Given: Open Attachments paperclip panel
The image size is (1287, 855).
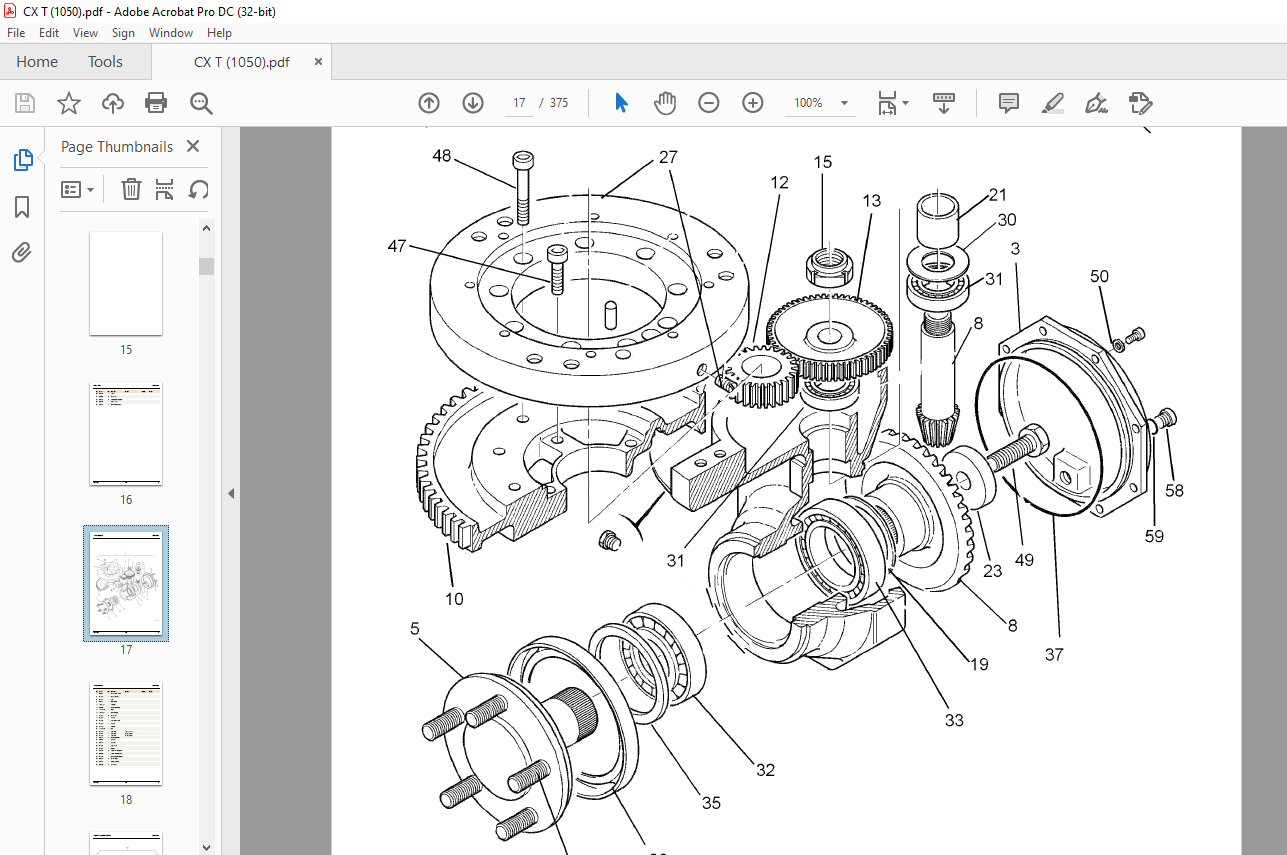Looking at the screenshot, I should 22,252.
